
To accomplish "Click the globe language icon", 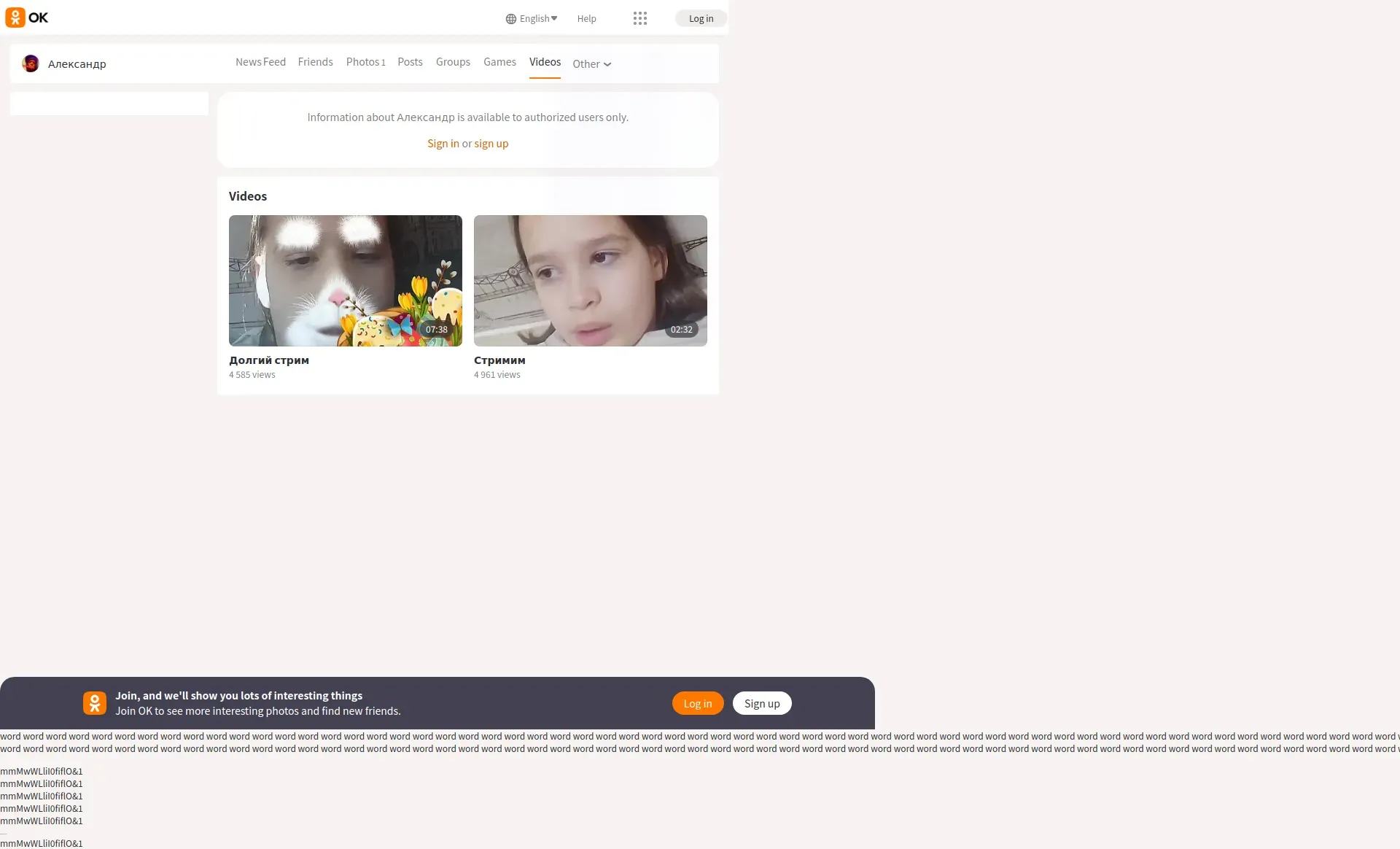I will [x=510, y=19].
